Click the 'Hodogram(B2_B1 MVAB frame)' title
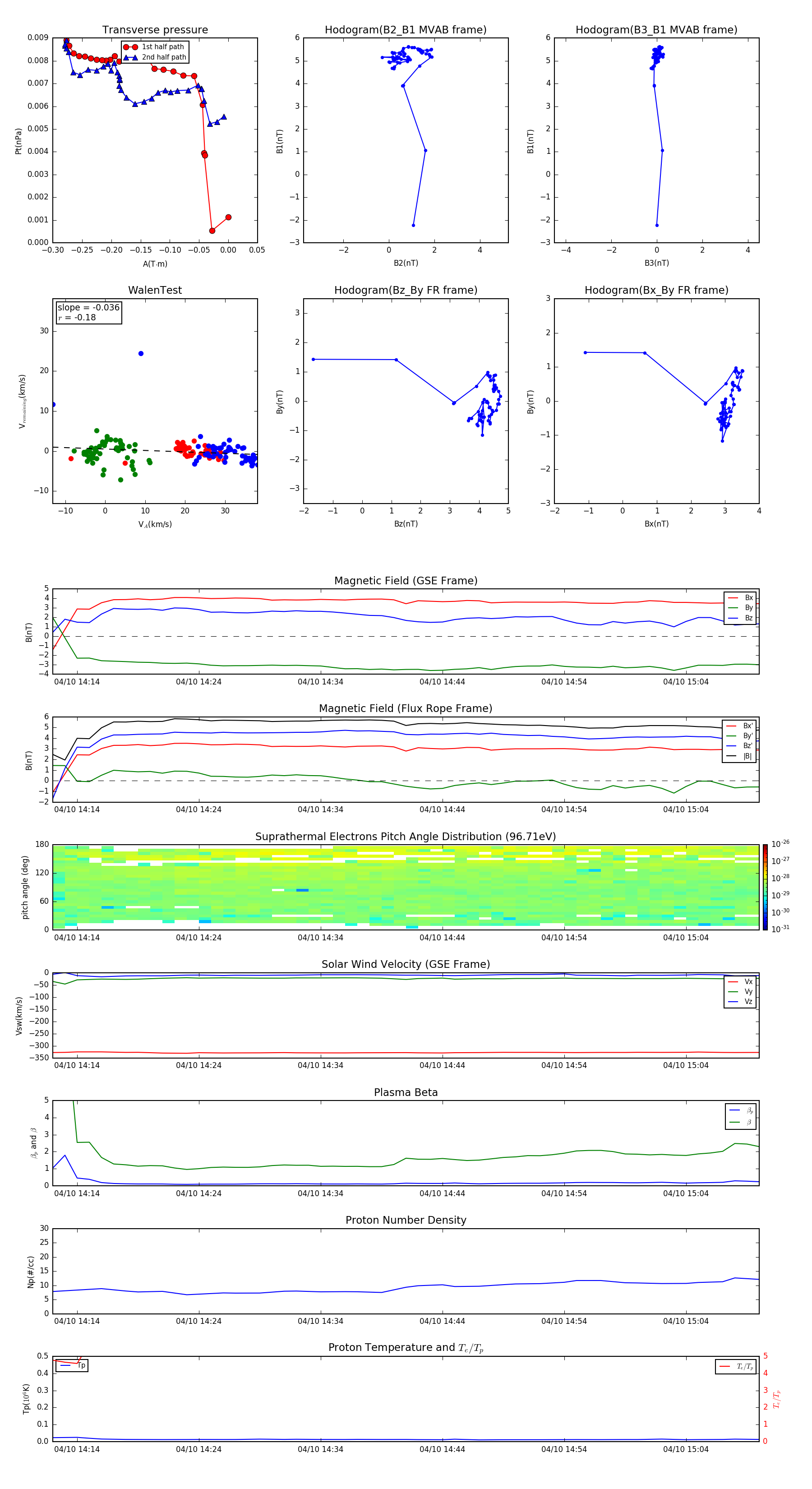Image resolution: width=812 pixels, height=1489 pixels. (x=406, y=30)
